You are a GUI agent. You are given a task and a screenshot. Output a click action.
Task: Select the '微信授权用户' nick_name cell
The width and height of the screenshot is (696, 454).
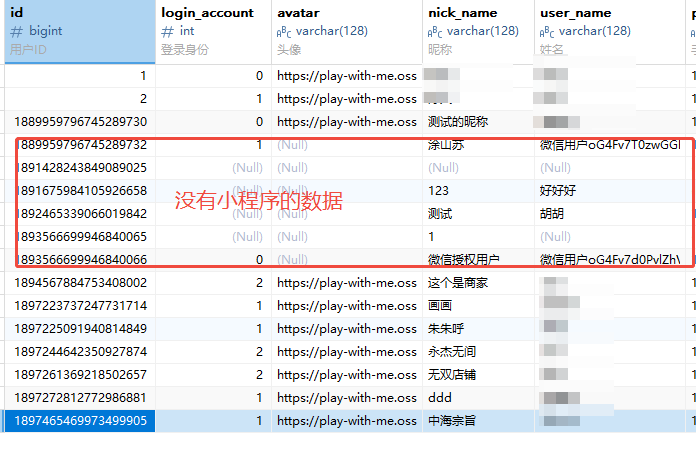[x=463, y=260]
